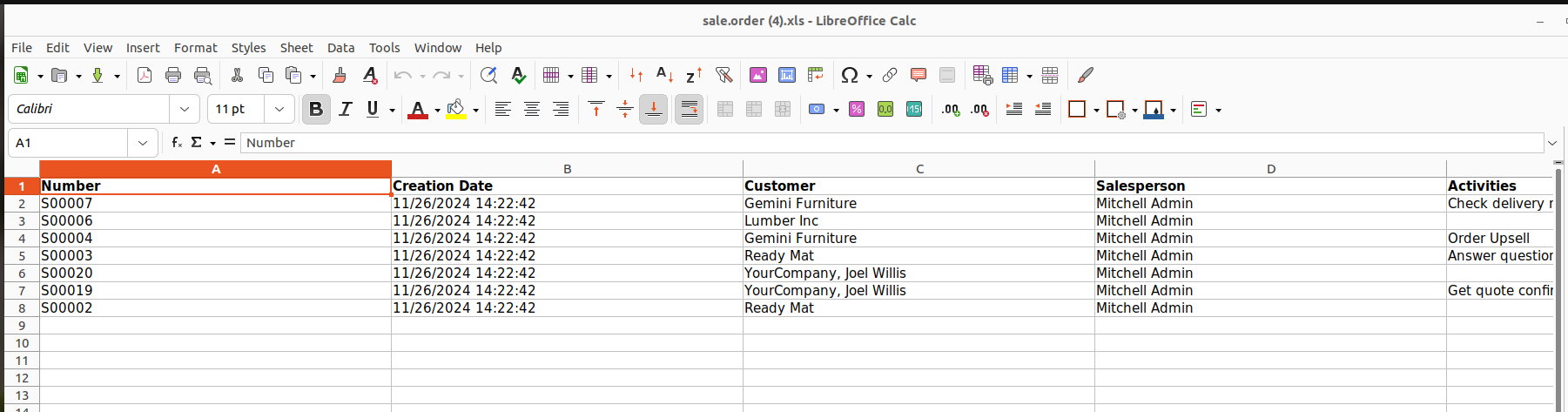Open the Data menu
Image resolution: width=1568 pixels, height=412 pixels.
pos(341,48)
